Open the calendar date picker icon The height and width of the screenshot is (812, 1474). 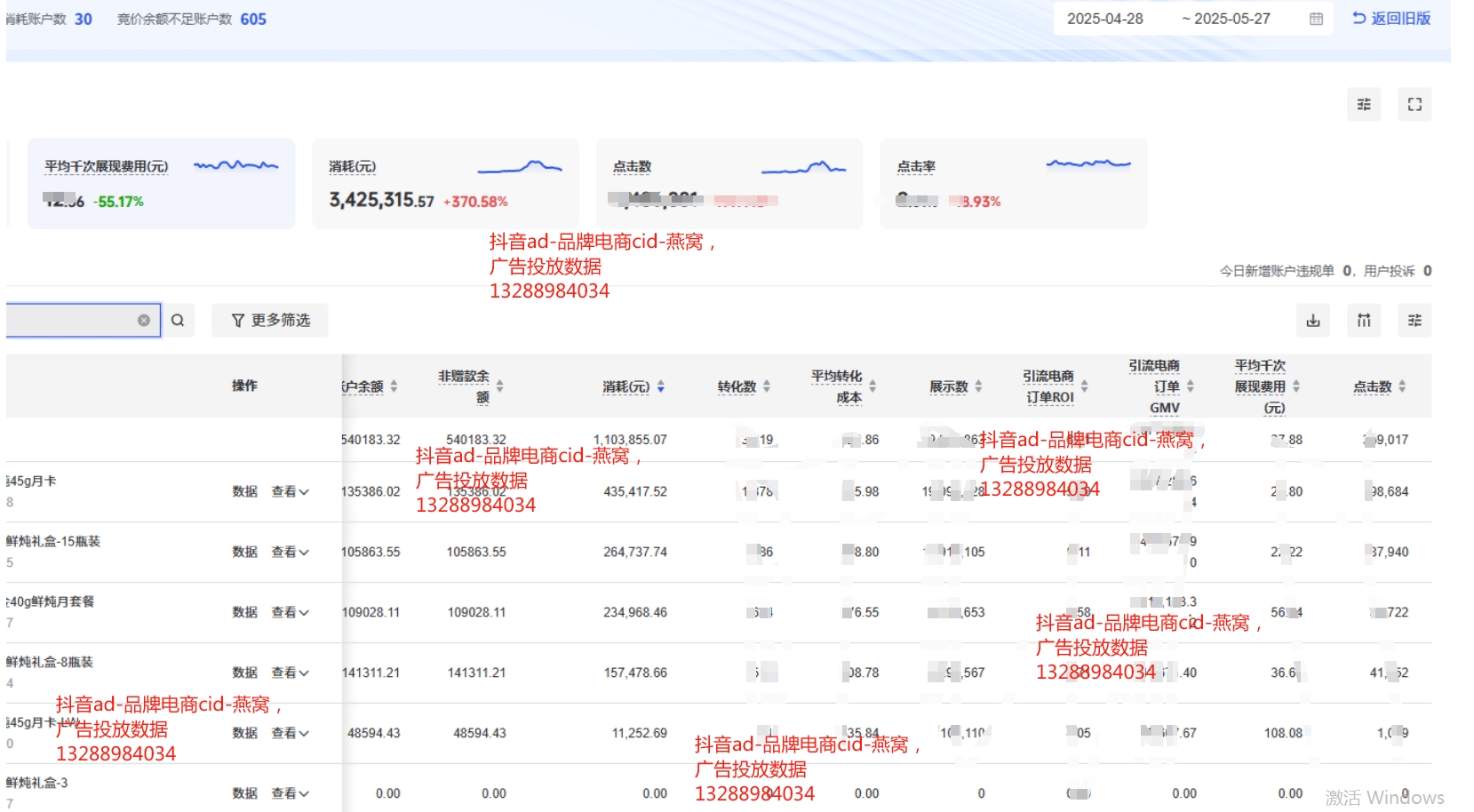(x=1316, y=19)
